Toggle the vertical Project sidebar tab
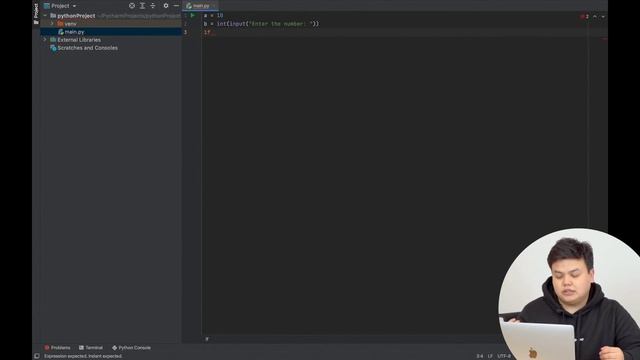The width and height of the screenshot is (640, 360). click(36, 13)
